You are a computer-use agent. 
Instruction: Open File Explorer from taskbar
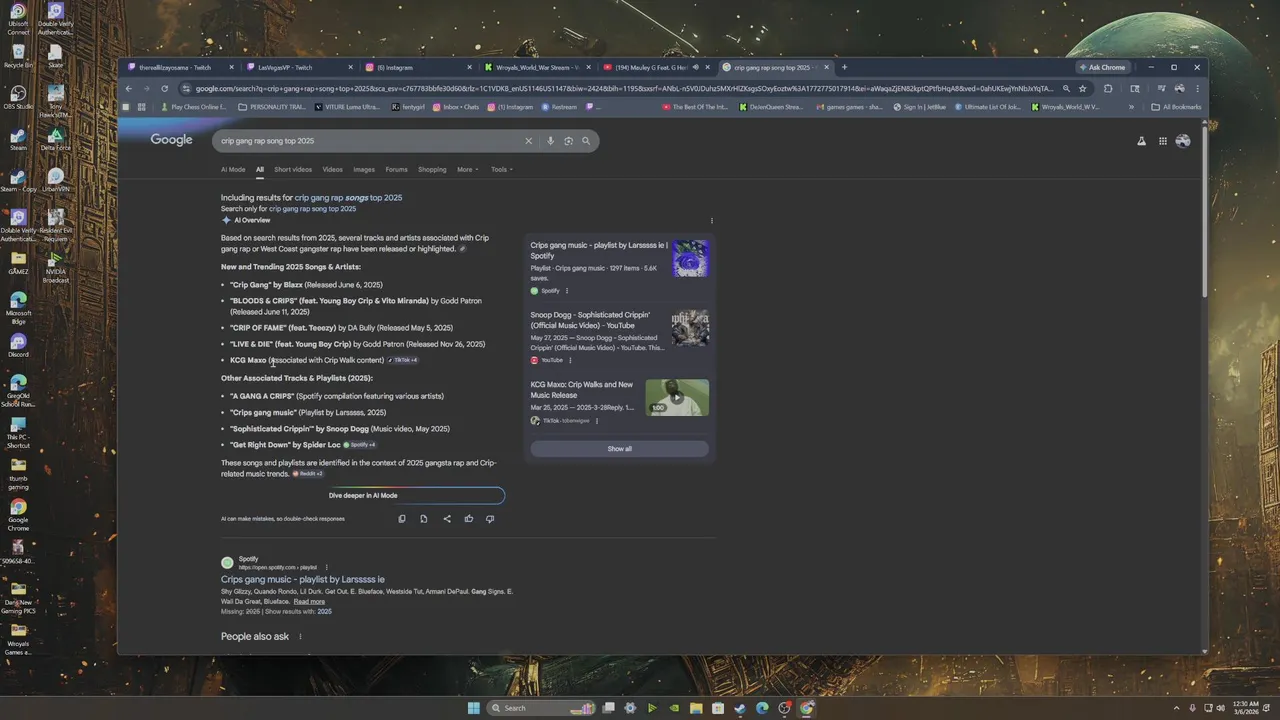pyautogui.click(x=695, y=708)
